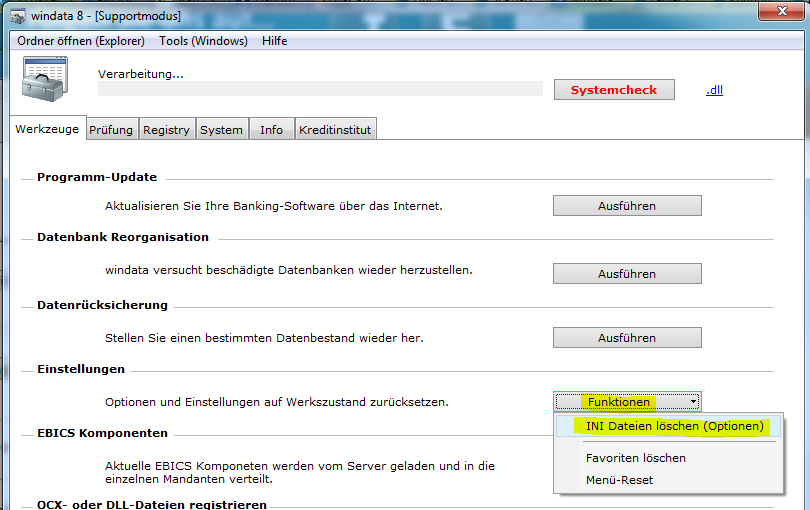
Task: Open the Tools (Windows) menu
Action: click(203, 41)
